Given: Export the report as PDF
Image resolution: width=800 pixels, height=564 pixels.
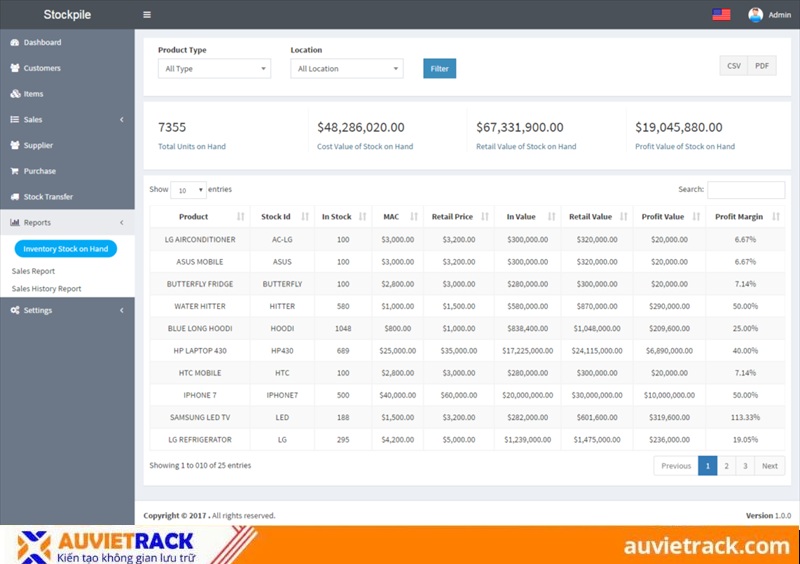Looking at the screenshot, I should pos(762,65).
